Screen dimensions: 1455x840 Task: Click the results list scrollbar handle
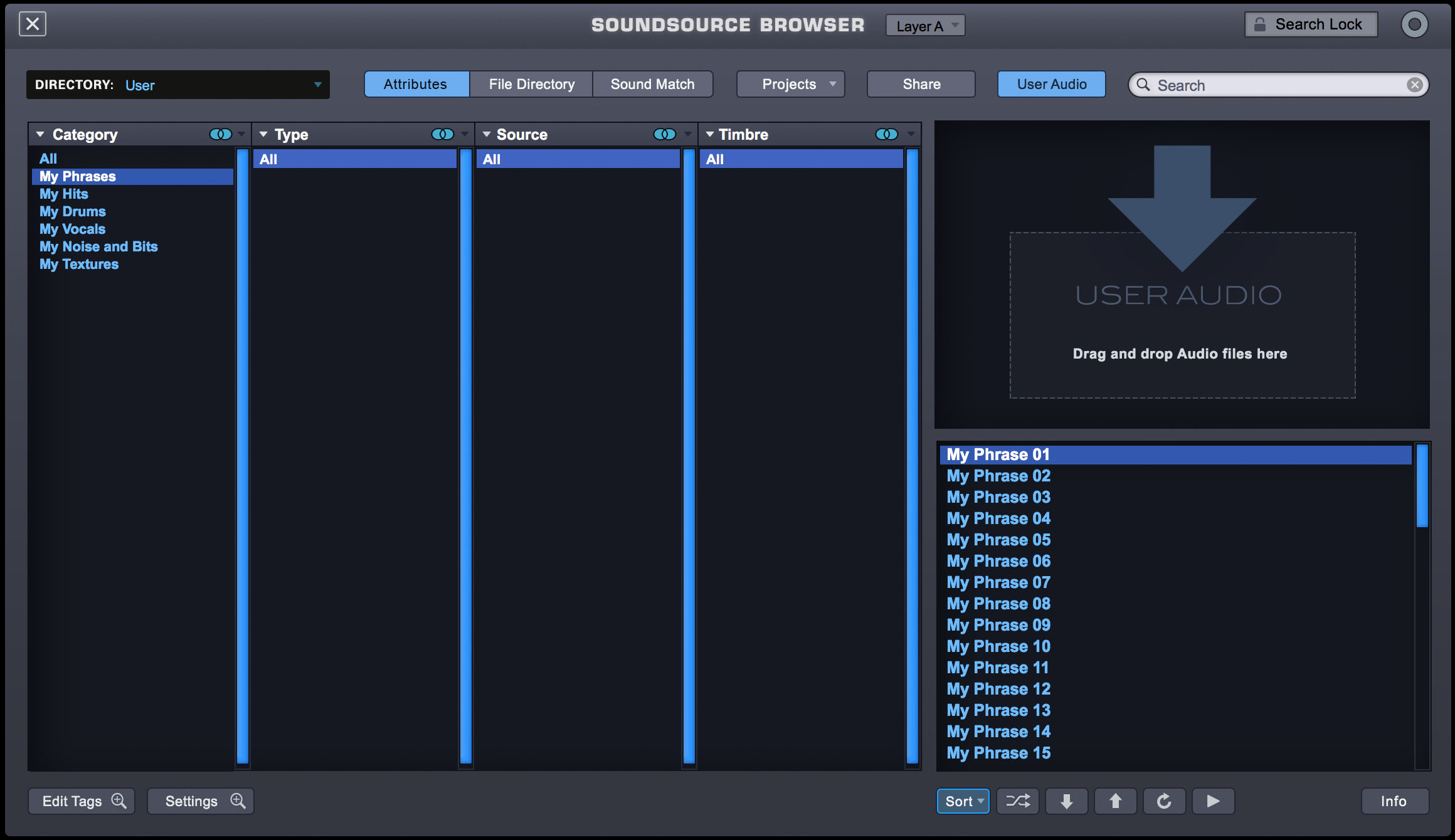pos(1422,486)
